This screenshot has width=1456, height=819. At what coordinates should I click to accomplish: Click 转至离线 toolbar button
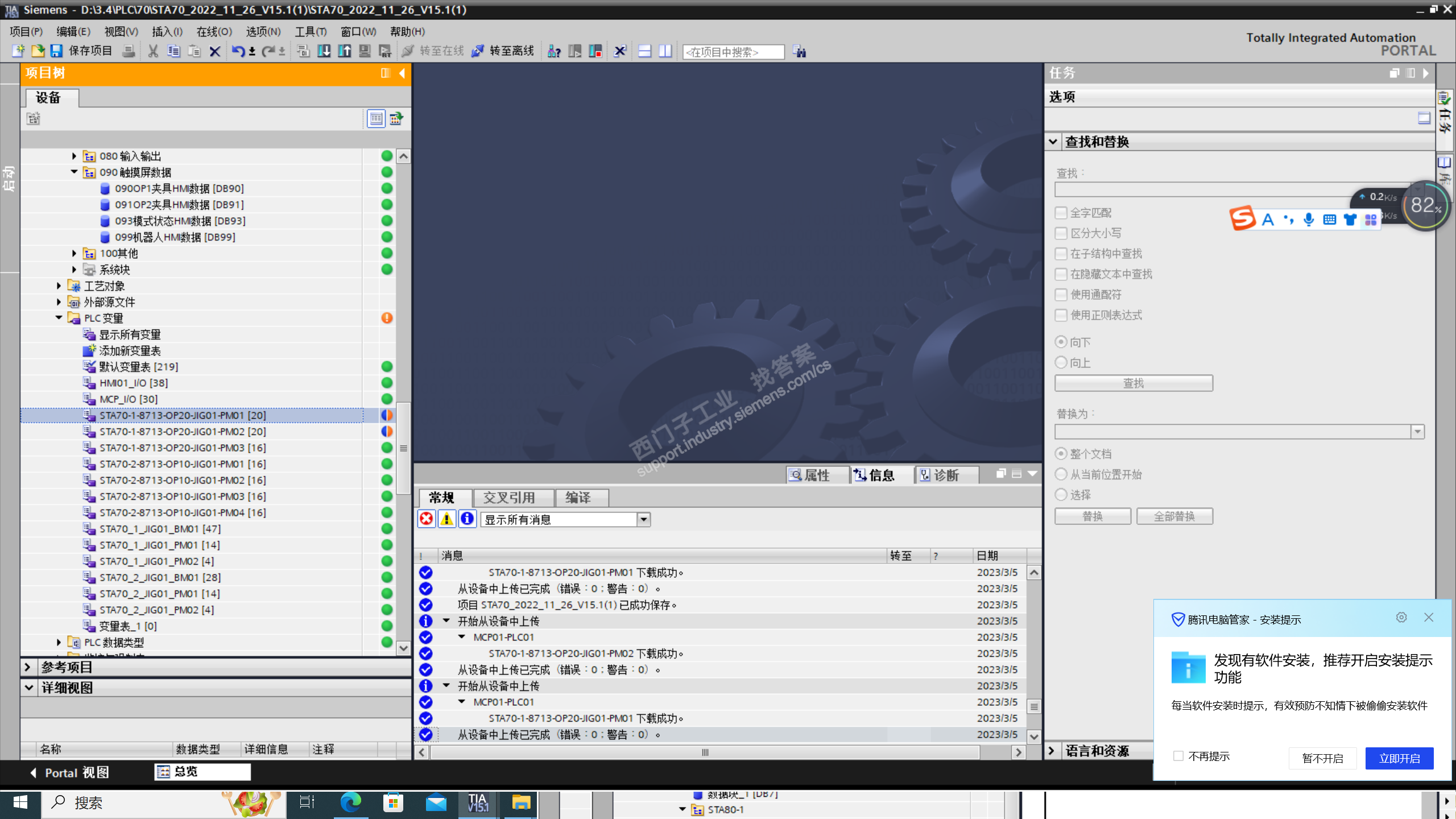503,51
